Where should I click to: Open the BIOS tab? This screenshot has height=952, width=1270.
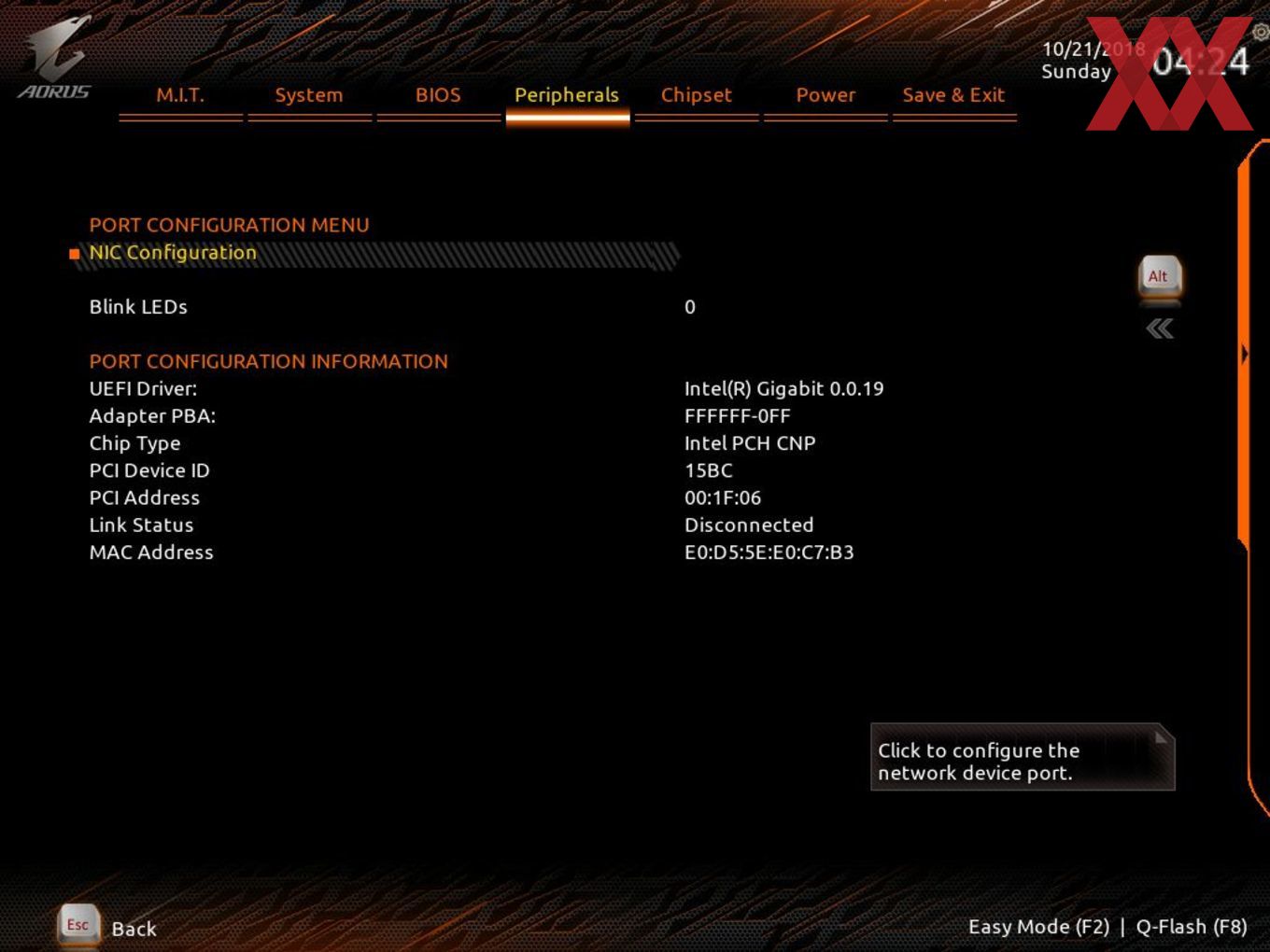coord(438,95)
